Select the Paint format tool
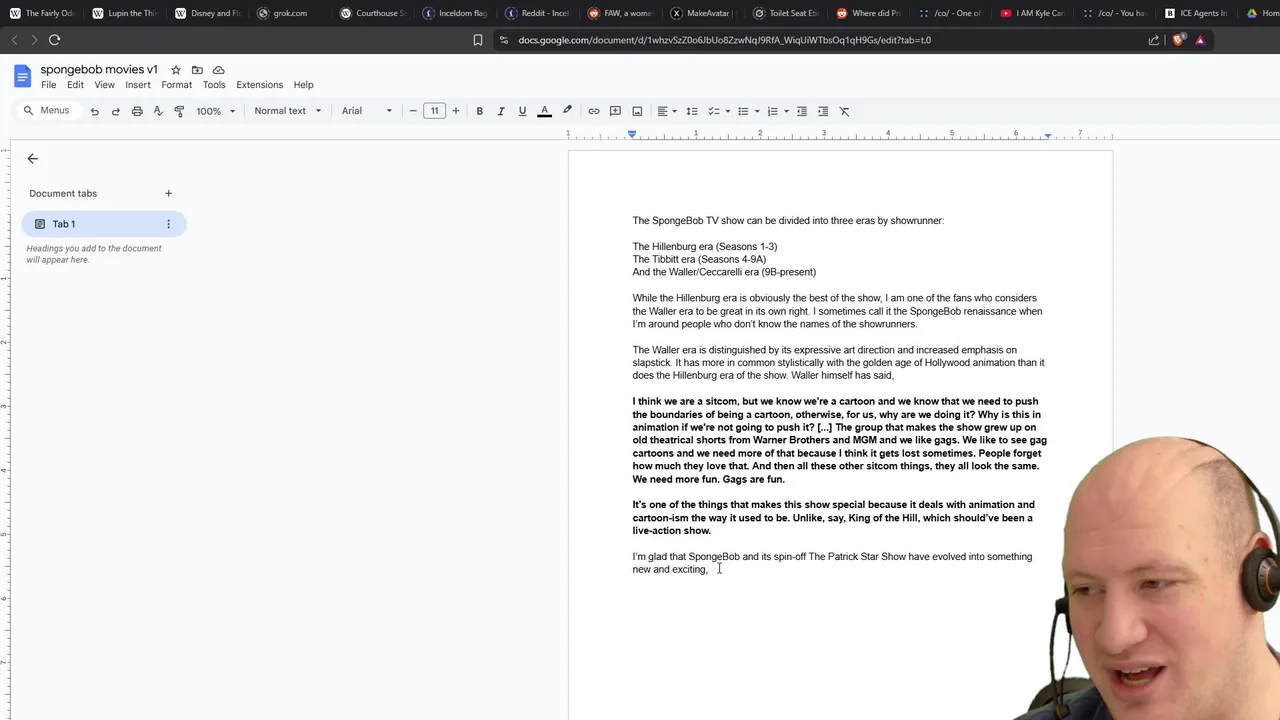 (x=179, y=111)
